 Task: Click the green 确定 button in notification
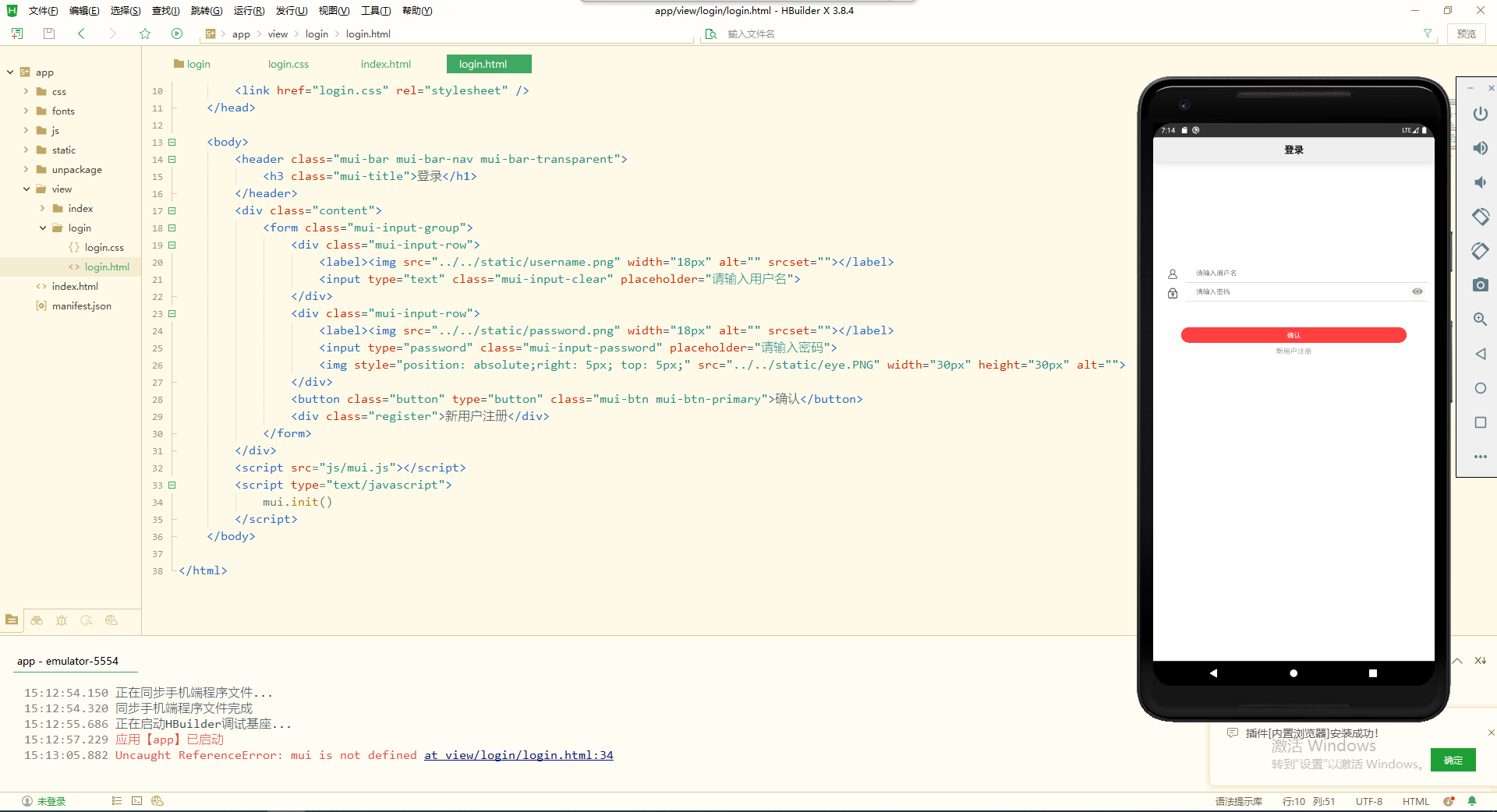pos(1453,760)
